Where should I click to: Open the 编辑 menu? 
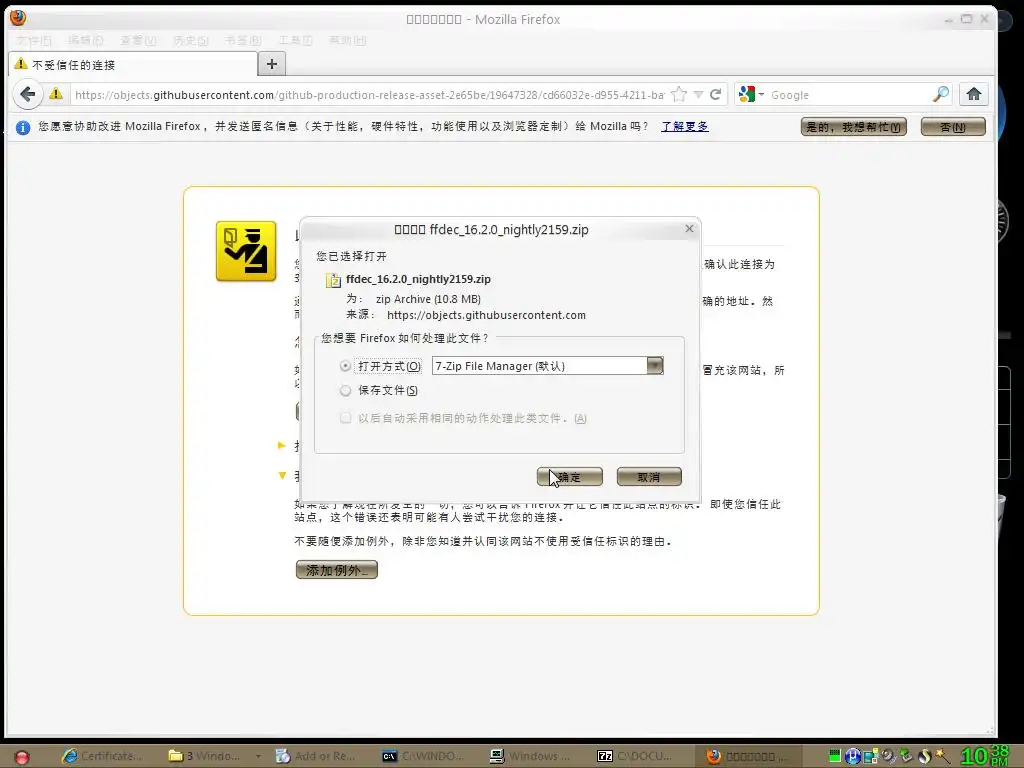click(x=86, y=40)
